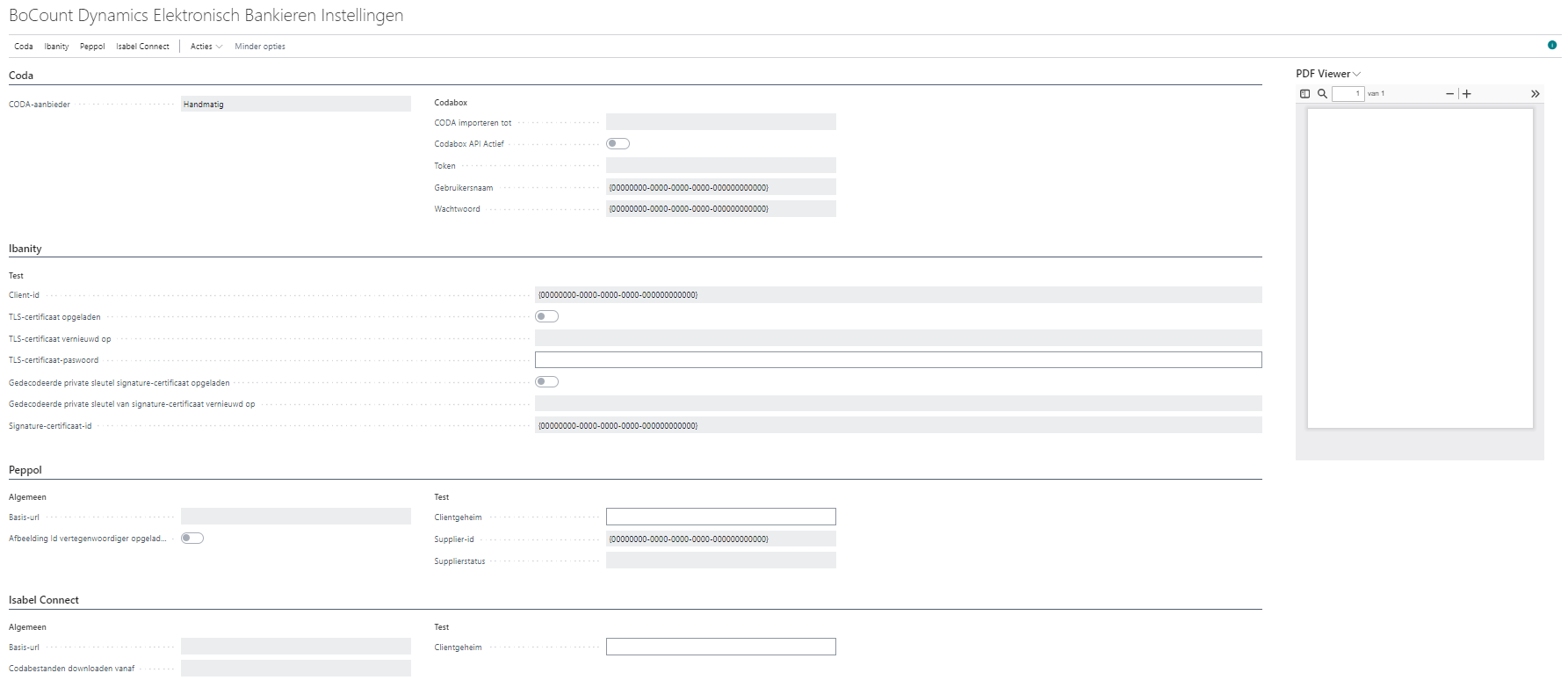Viewport: 1568px width, 680px height.
Task: Zoom out the PDF with minus icon
Action: [1449, 94]
